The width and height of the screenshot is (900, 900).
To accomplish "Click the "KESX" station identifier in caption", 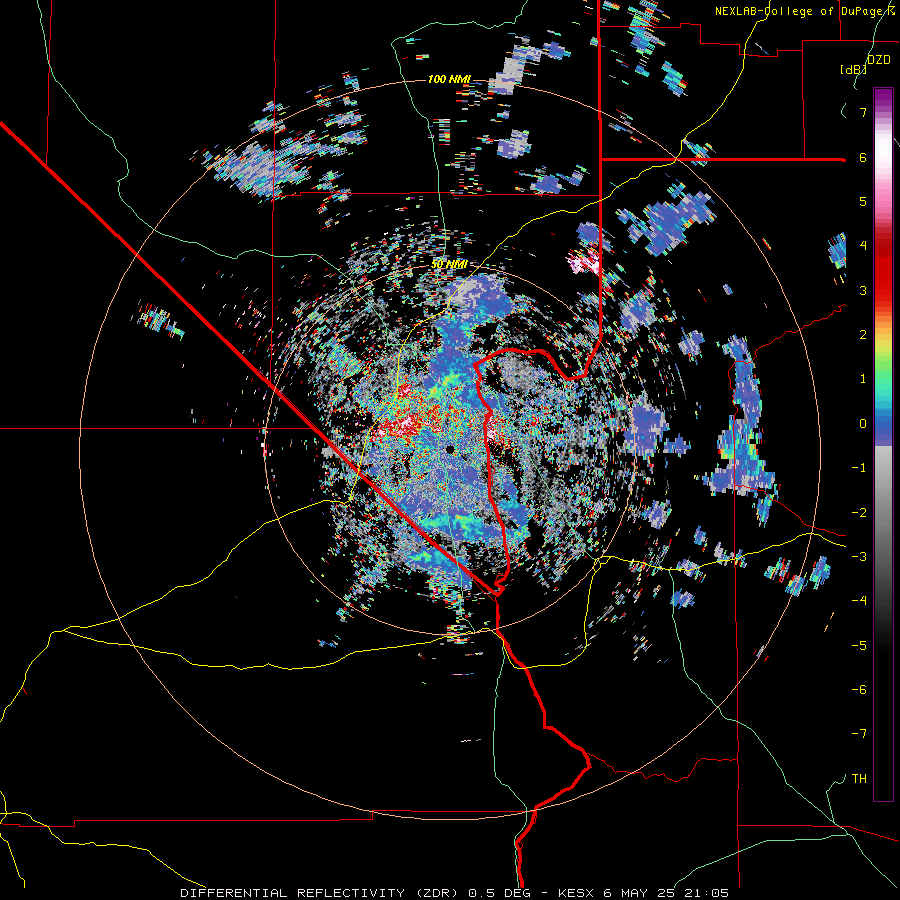I will click(x=577, y=893).
